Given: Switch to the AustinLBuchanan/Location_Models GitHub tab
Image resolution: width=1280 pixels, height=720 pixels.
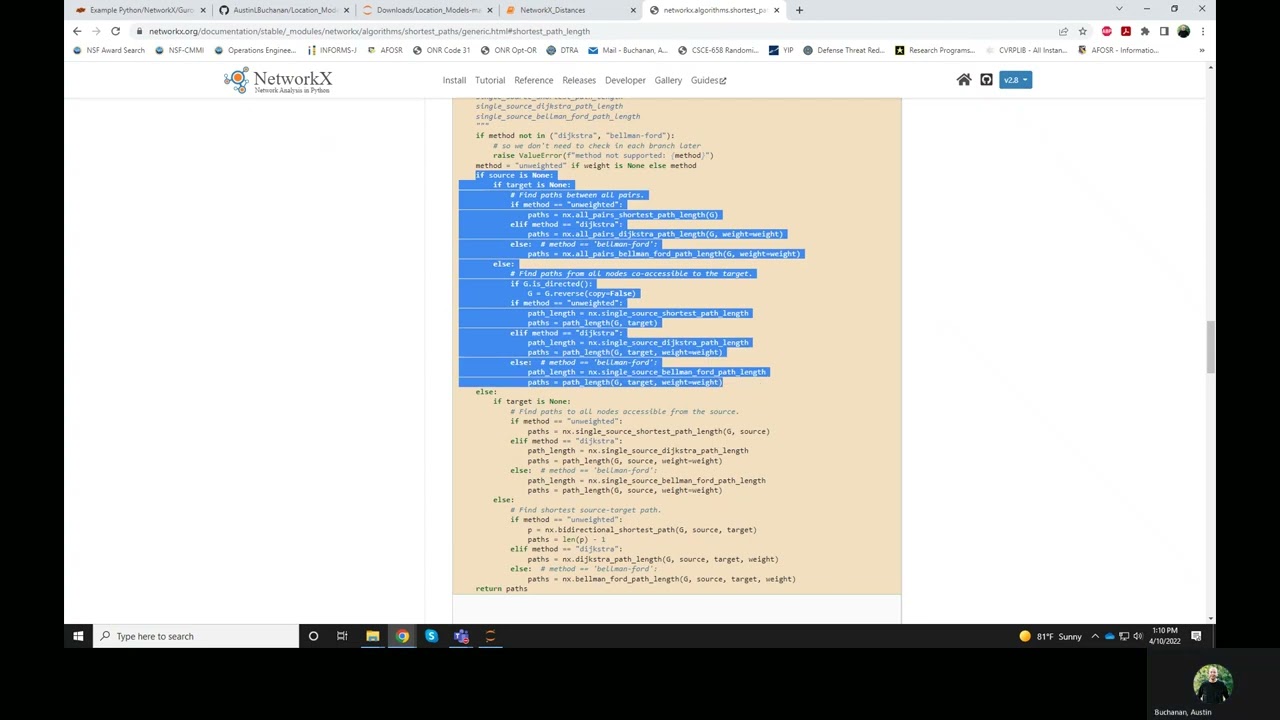Looking at the screenshot, I should [x=284, y=10].
